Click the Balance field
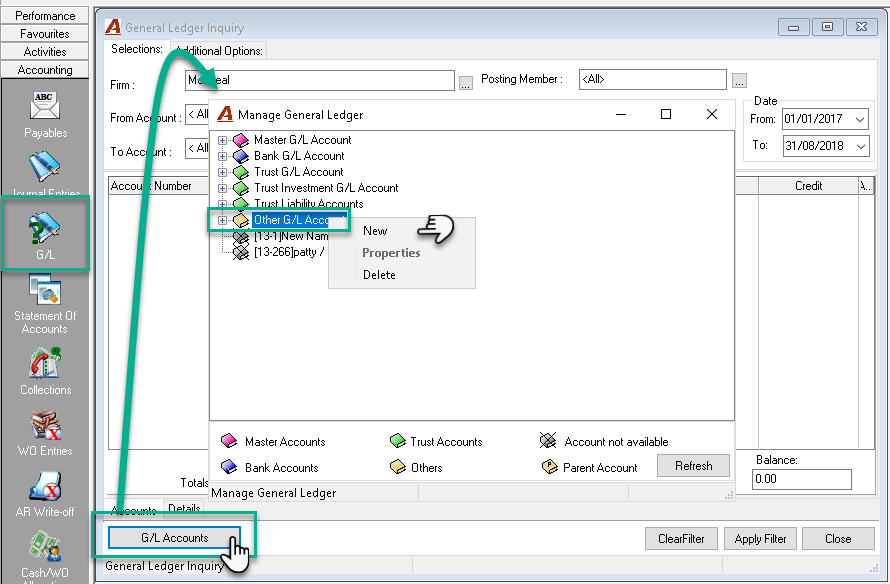This screenshot has width=890, height=584. click(x=801, y=479)
